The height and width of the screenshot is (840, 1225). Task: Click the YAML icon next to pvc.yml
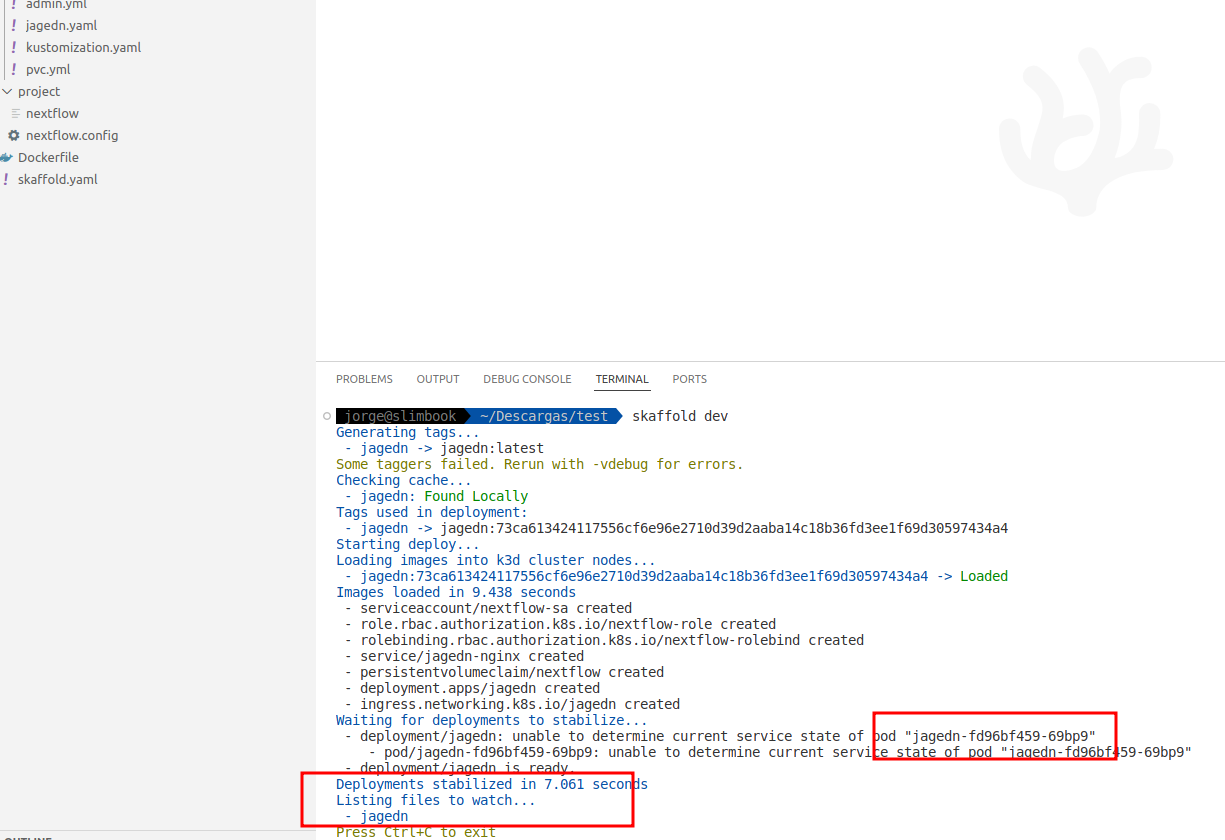pos(14,69)
